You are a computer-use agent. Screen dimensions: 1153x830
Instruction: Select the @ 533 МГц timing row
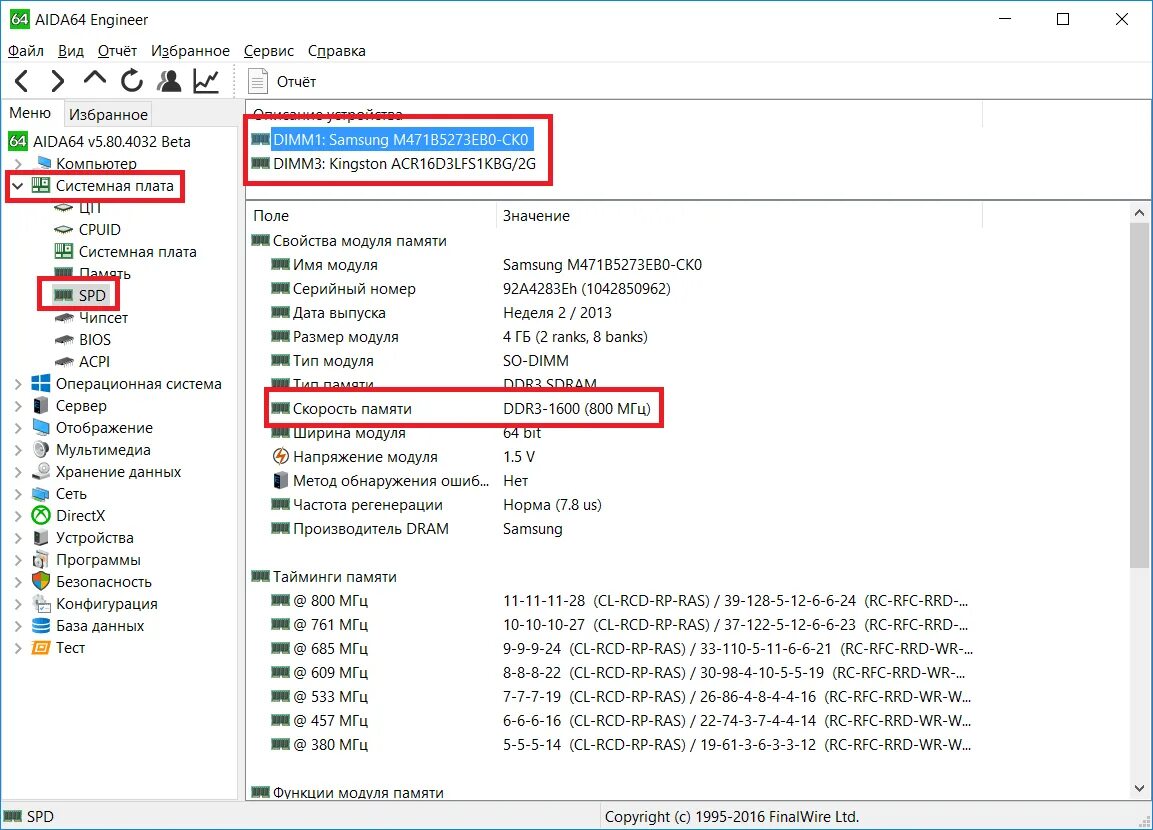(x=621, y=696)
